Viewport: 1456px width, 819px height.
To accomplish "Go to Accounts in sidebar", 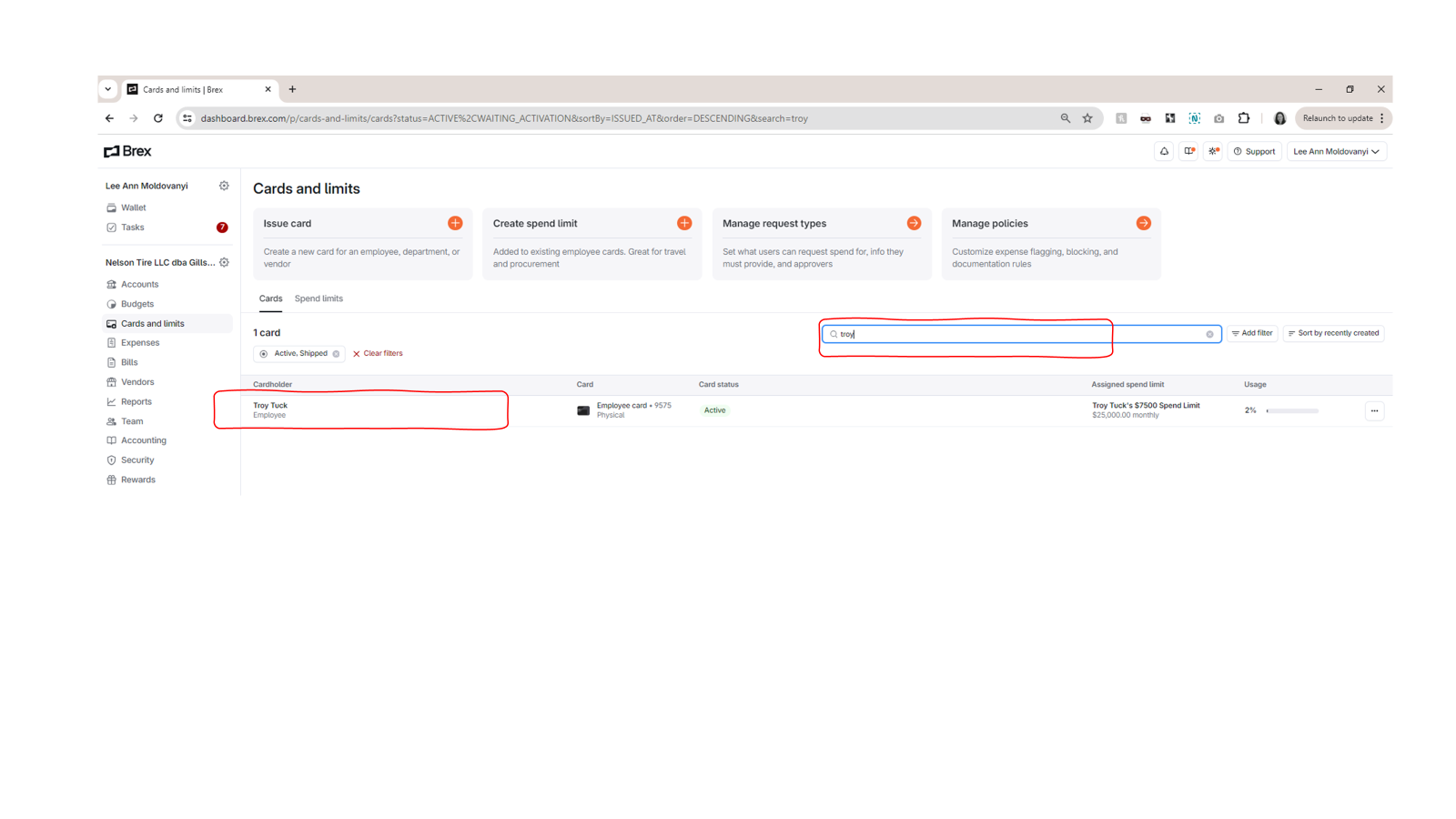I will coord(139,284).
